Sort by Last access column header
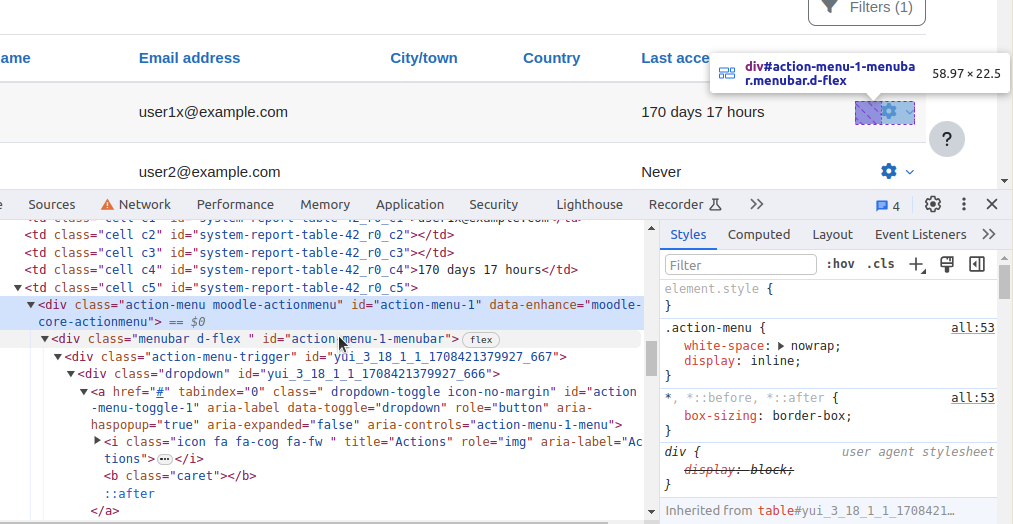This screenshot has width=1013, height=524. point(676,58)
